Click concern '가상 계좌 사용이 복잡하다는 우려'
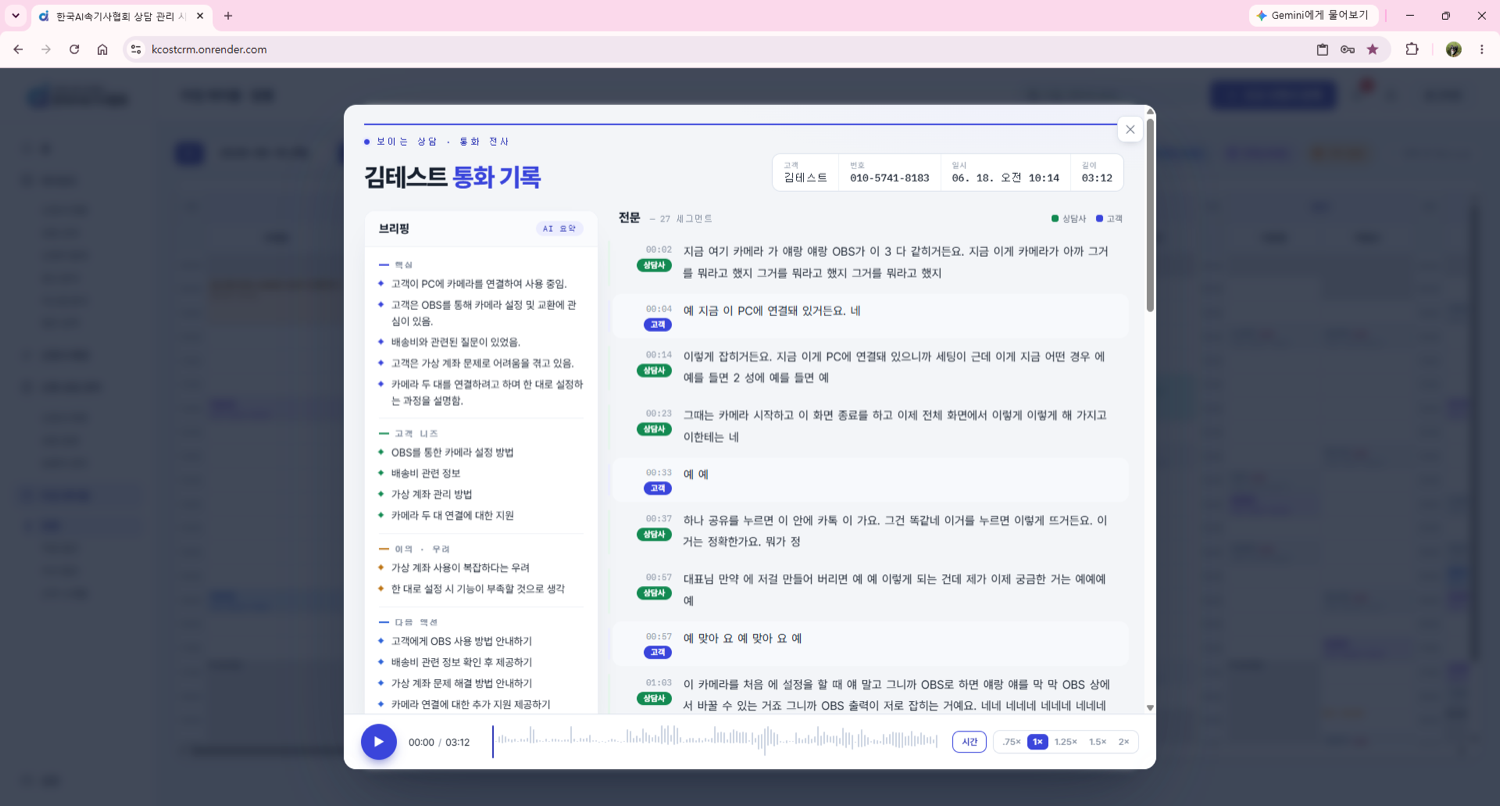Viewport: 1500px width, 806px height. click(x=460, y=567)
